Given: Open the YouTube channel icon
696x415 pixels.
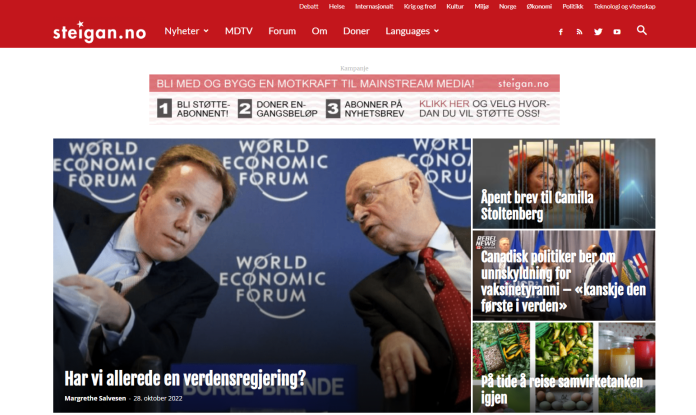Looking at the screenshot, I should 617,32.
